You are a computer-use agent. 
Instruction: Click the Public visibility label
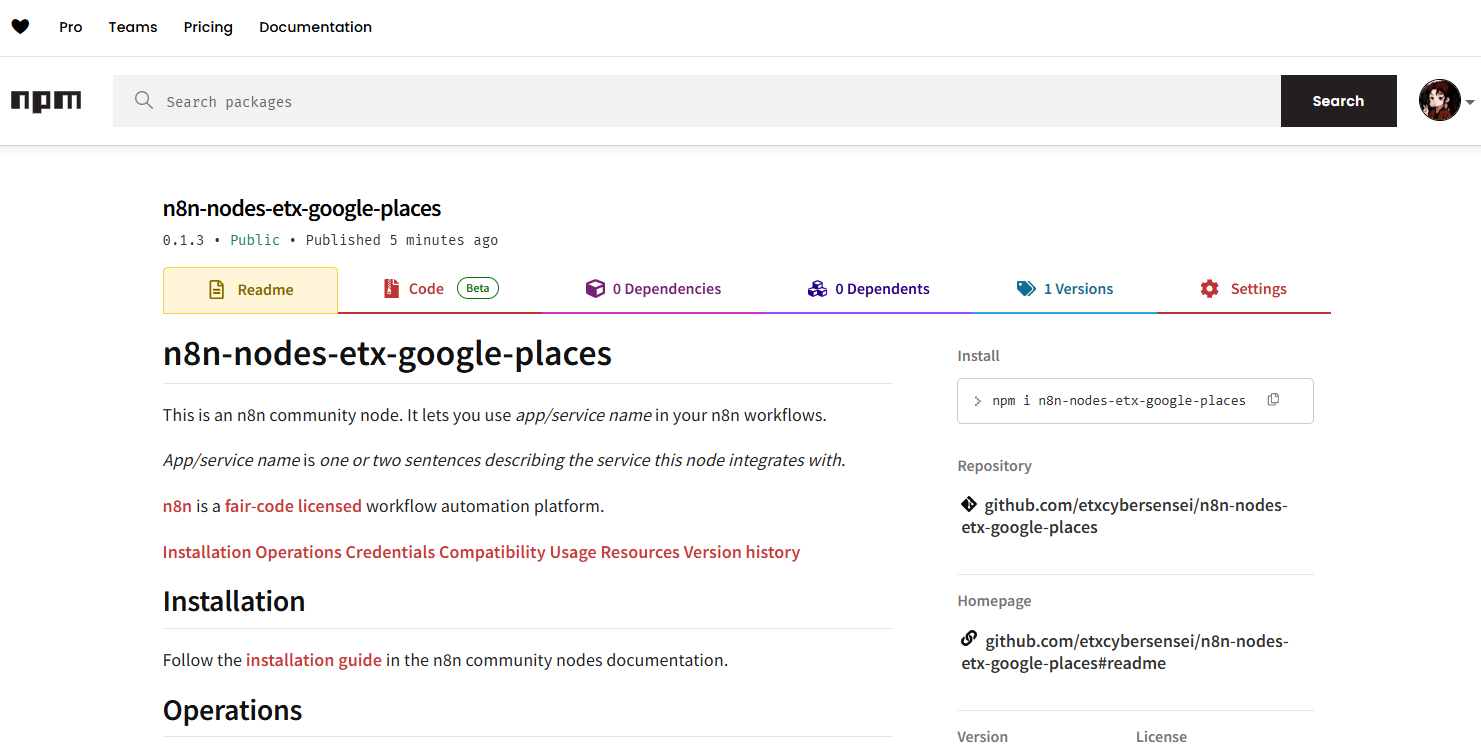[255, 240]
